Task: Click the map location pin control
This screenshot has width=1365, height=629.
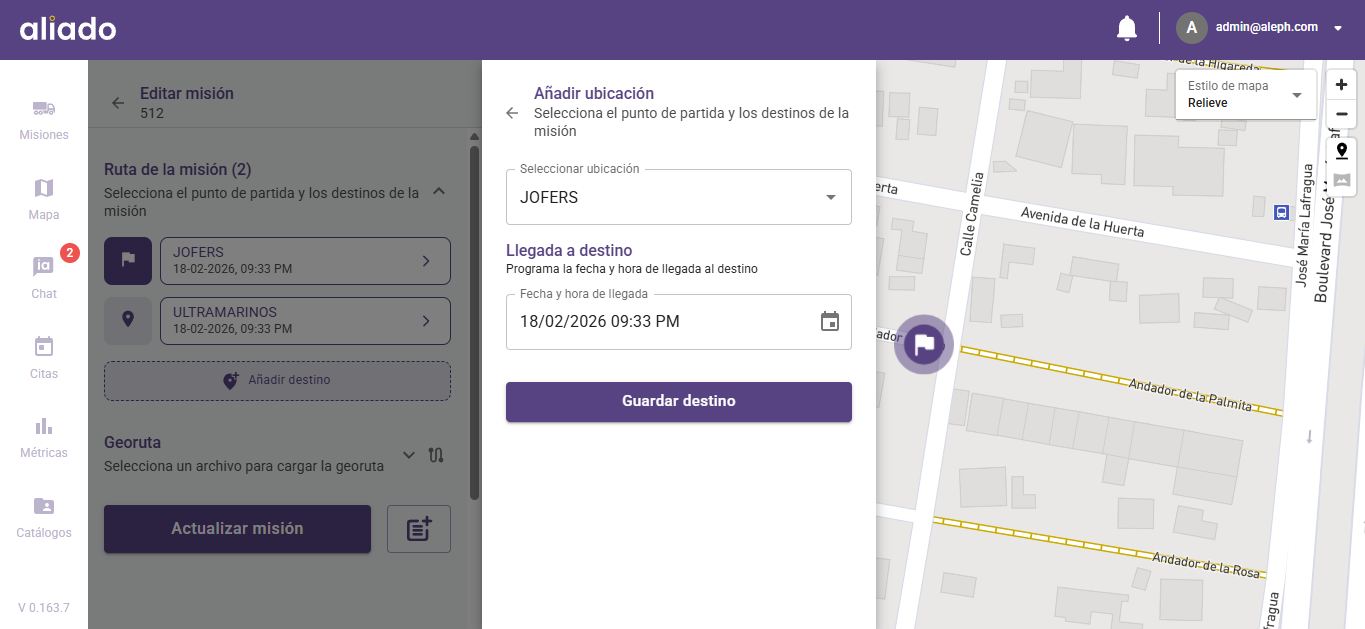Action: click(1341, 151)
